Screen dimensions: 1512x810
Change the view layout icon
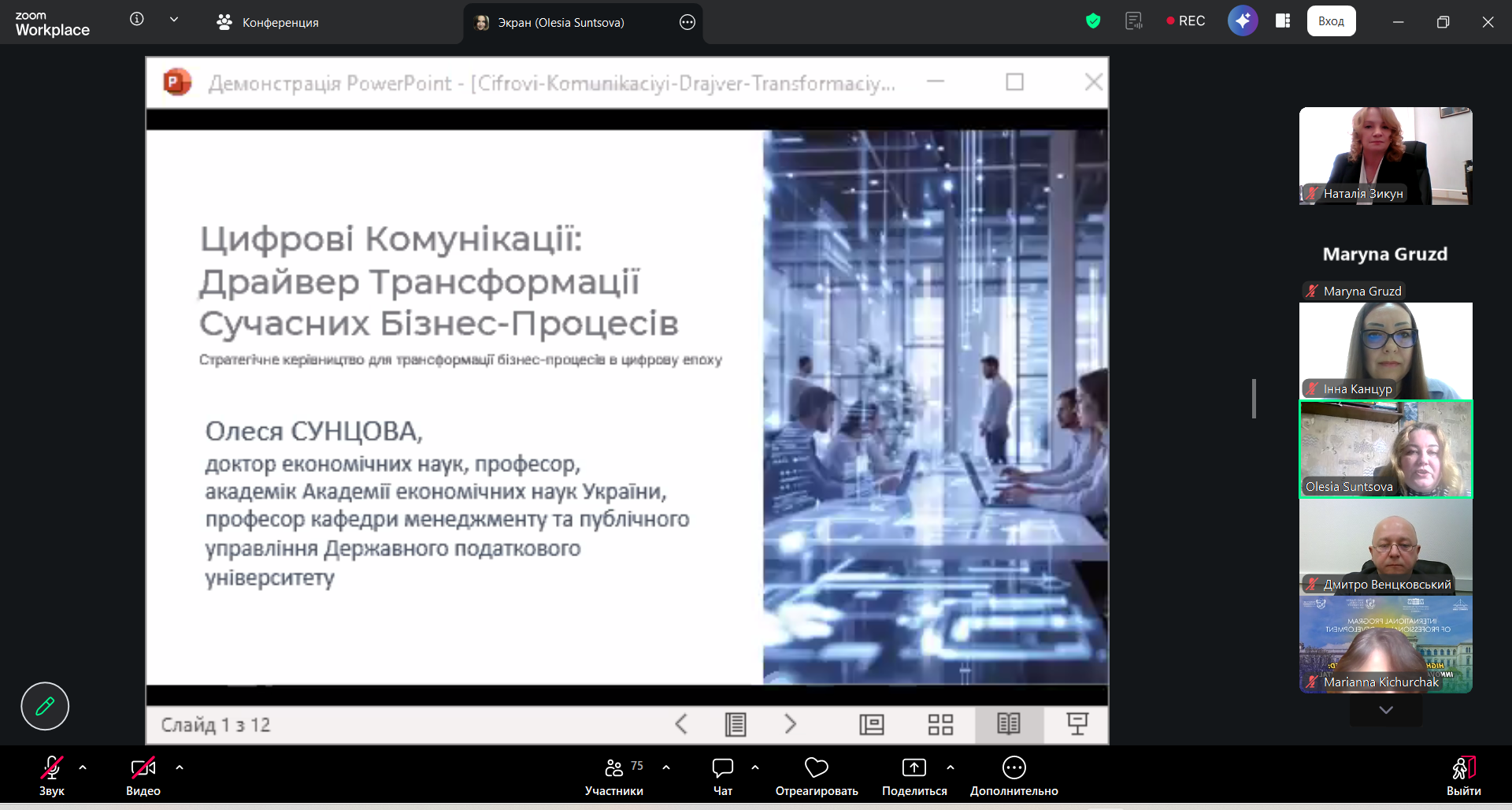click(x=1283, y=21)
